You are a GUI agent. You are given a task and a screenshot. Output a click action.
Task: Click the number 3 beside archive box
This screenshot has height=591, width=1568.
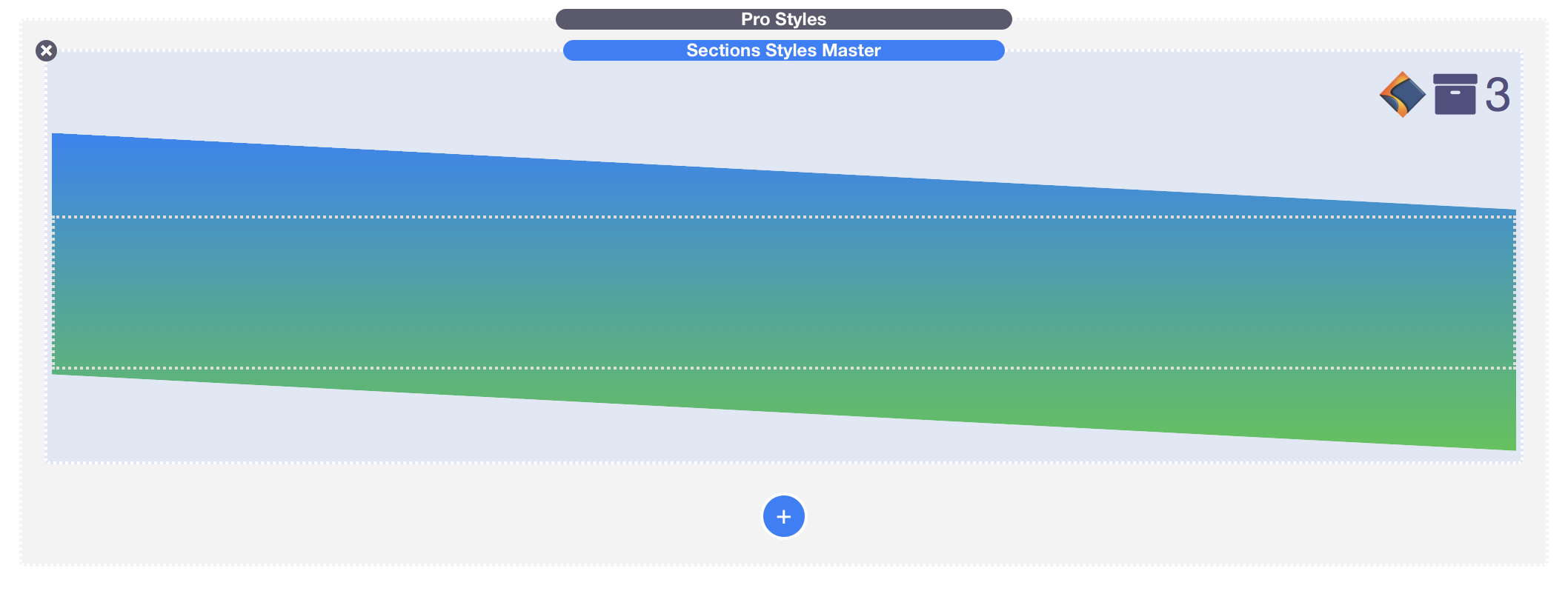pos(1497,95)
